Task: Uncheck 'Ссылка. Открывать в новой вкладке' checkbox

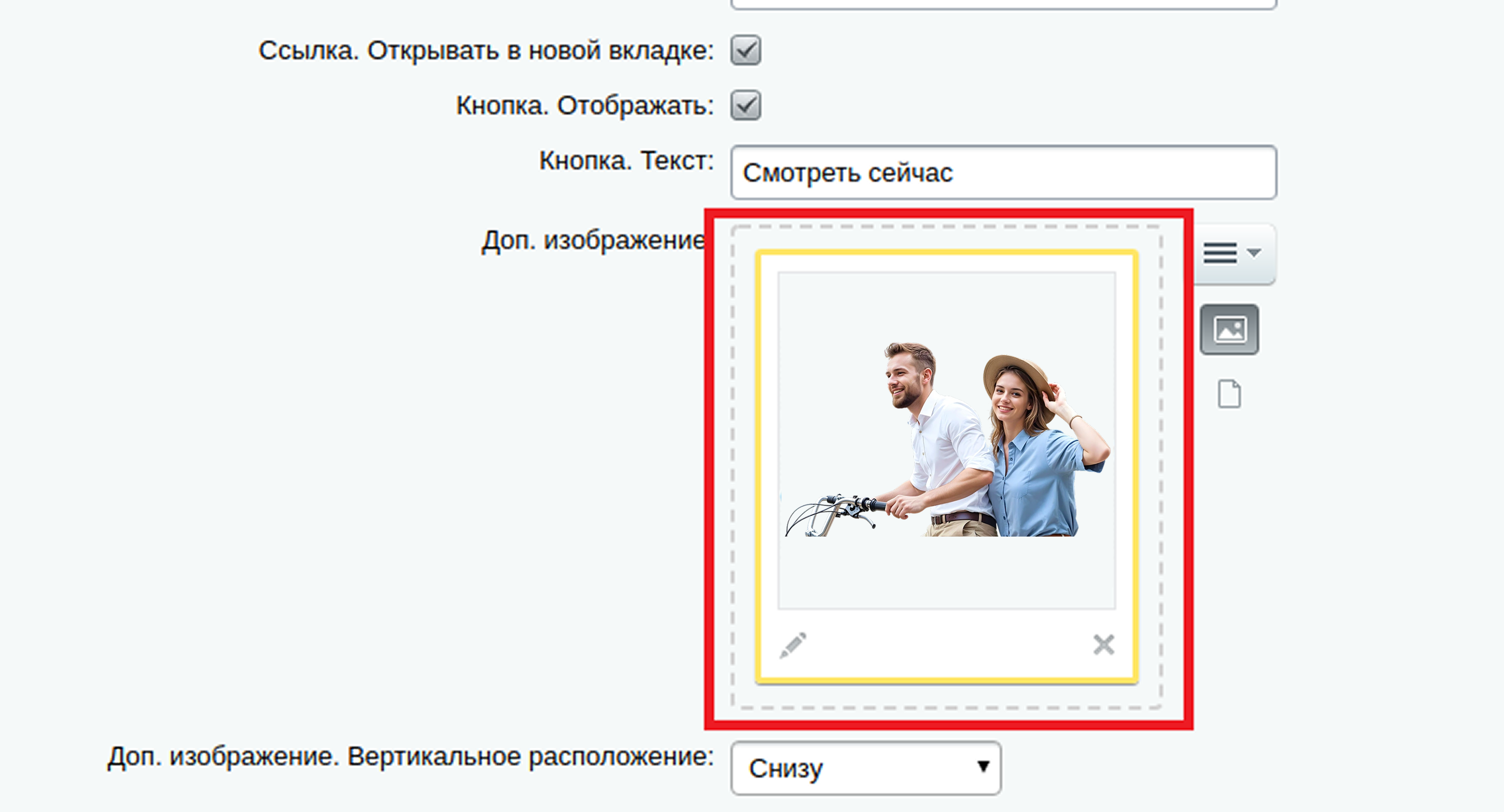Action: coord(746,50)
